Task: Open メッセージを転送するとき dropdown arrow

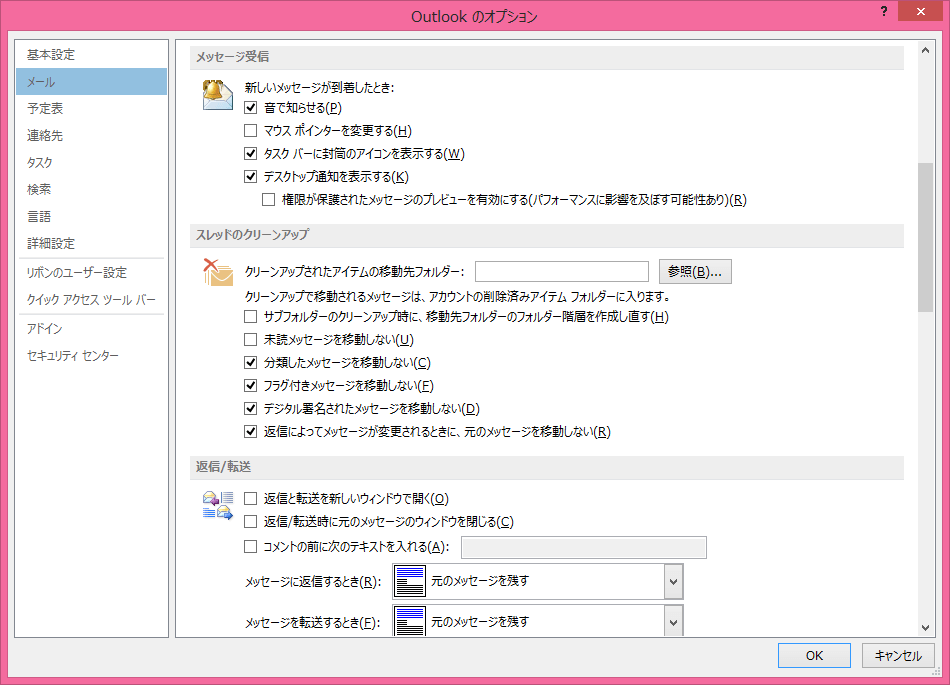Action: pos(673,621)
